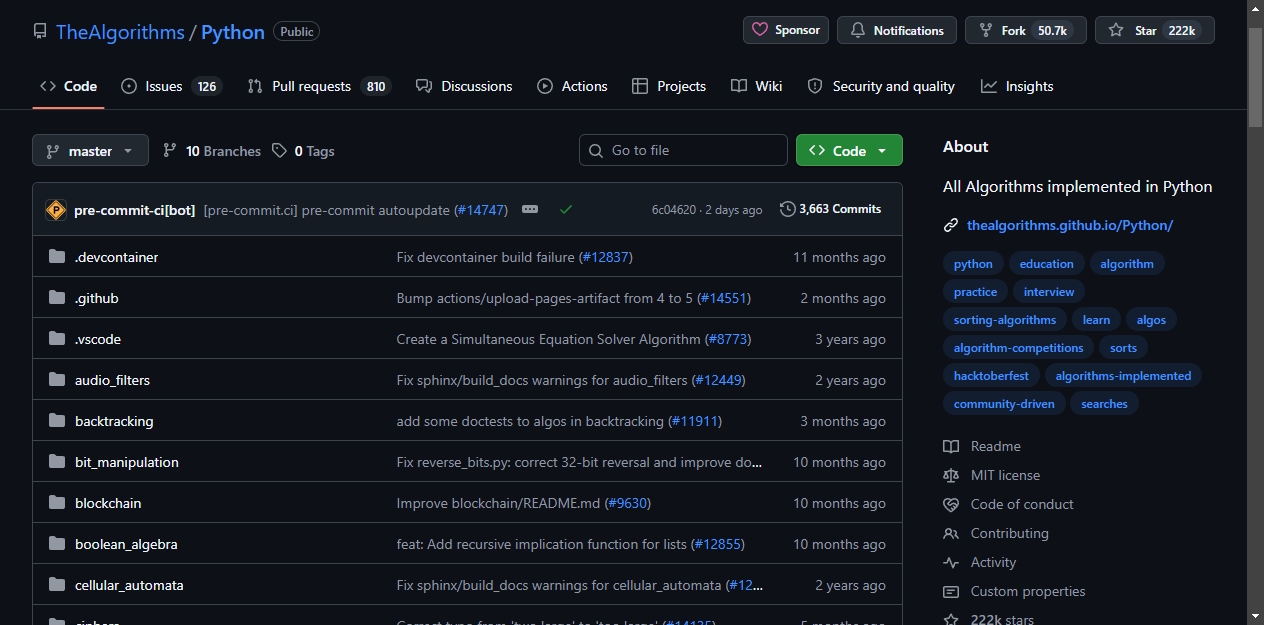Viewport: 1264px width, 625px height.
Task: Open the Actions tab
Action: tap(572, 86)
